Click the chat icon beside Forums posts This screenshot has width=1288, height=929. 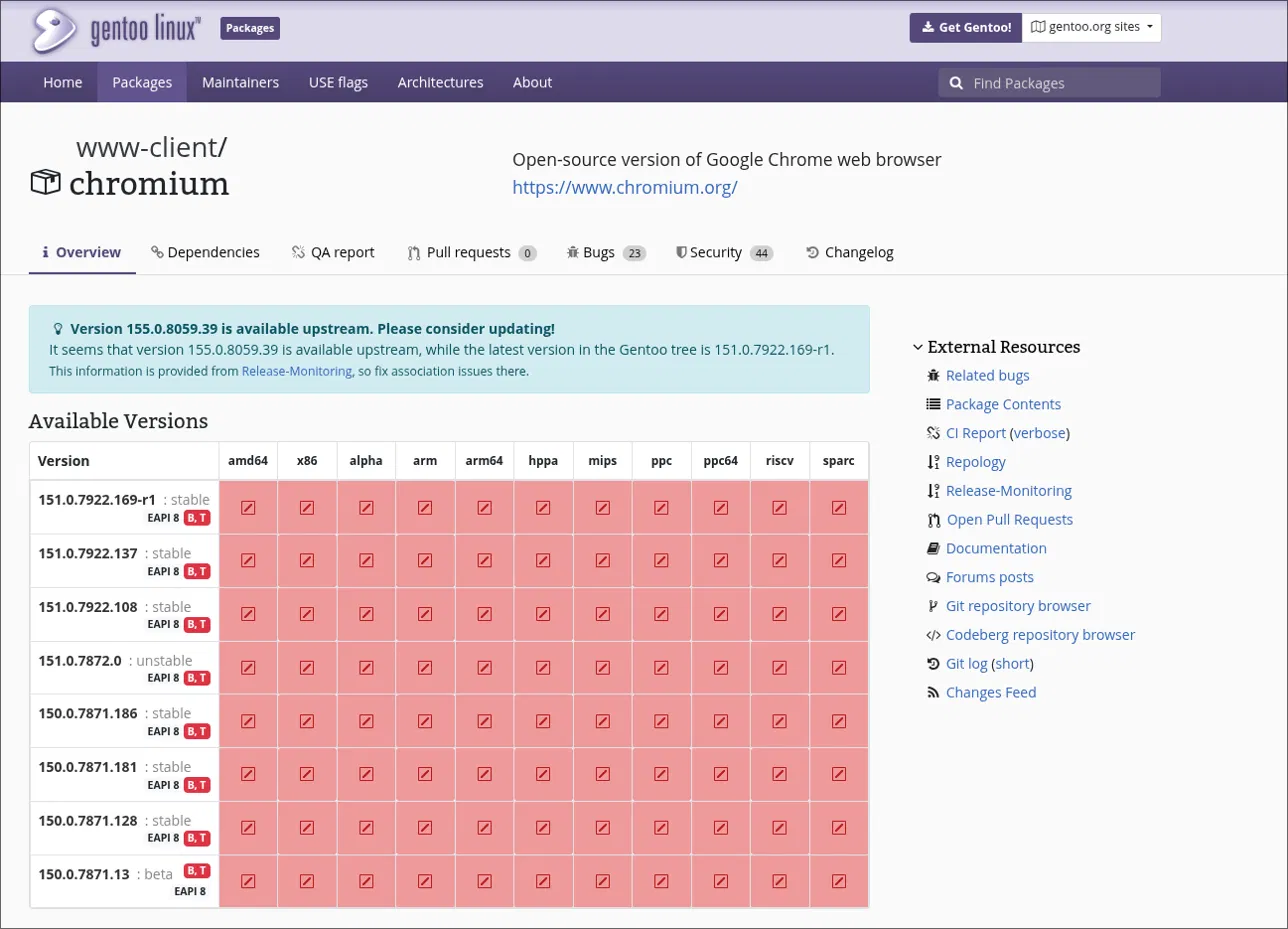point(933,578)
